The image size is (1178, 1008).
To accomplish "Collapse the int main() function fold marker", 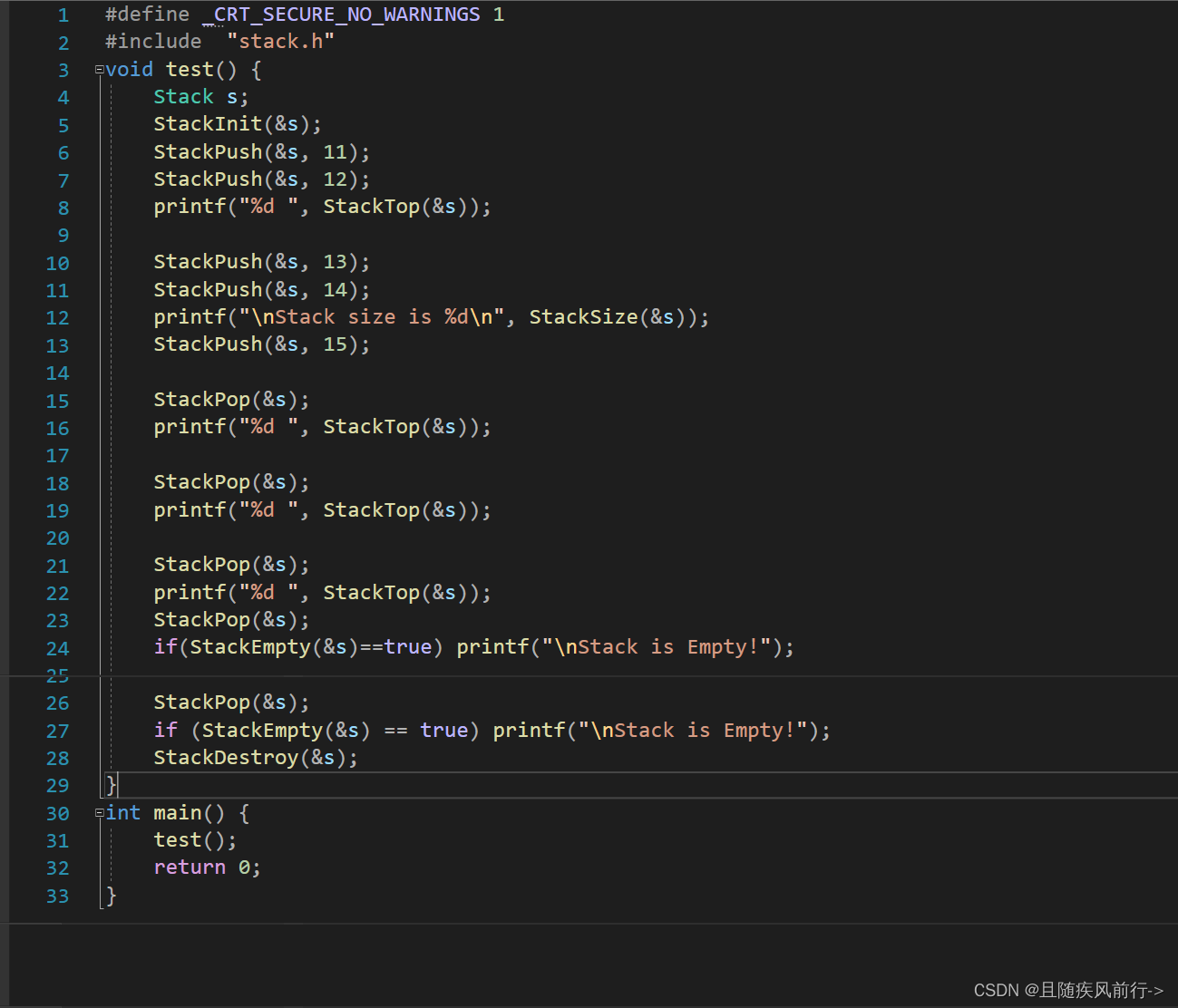I will pyautogui.click(x=99, y=813).
